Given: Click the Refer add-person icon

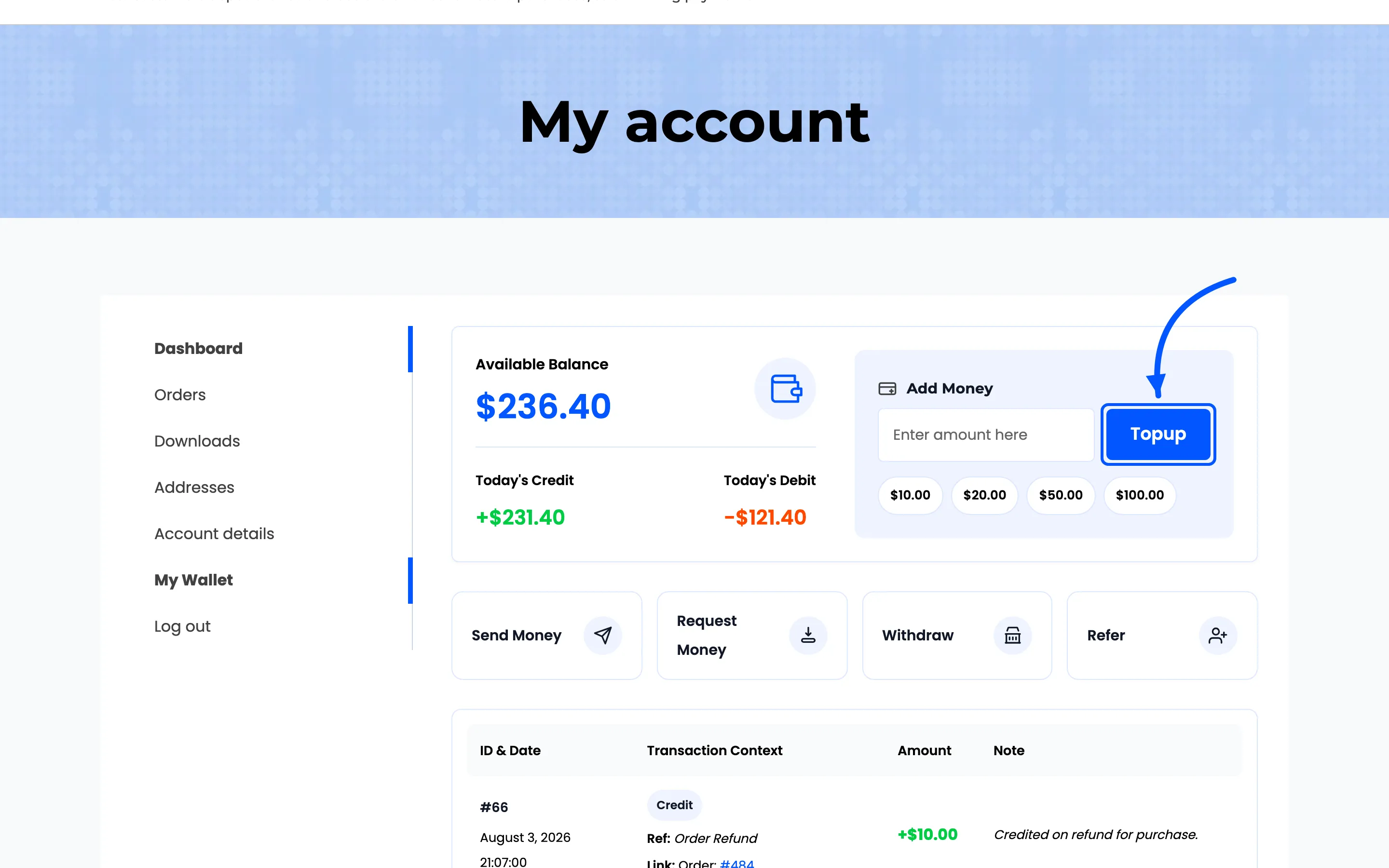Looking at the screenshot, I should pos(1217,635).
